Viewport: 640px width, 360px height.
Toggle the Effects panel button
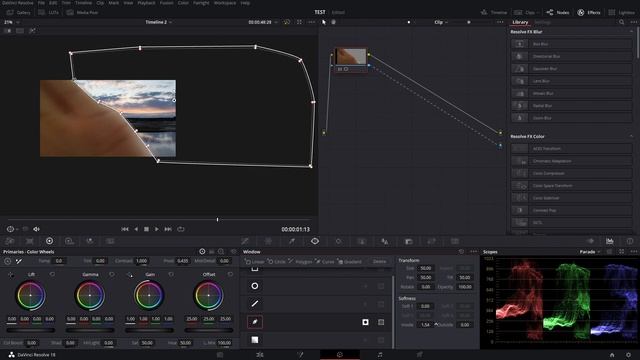tap(589, 13)
